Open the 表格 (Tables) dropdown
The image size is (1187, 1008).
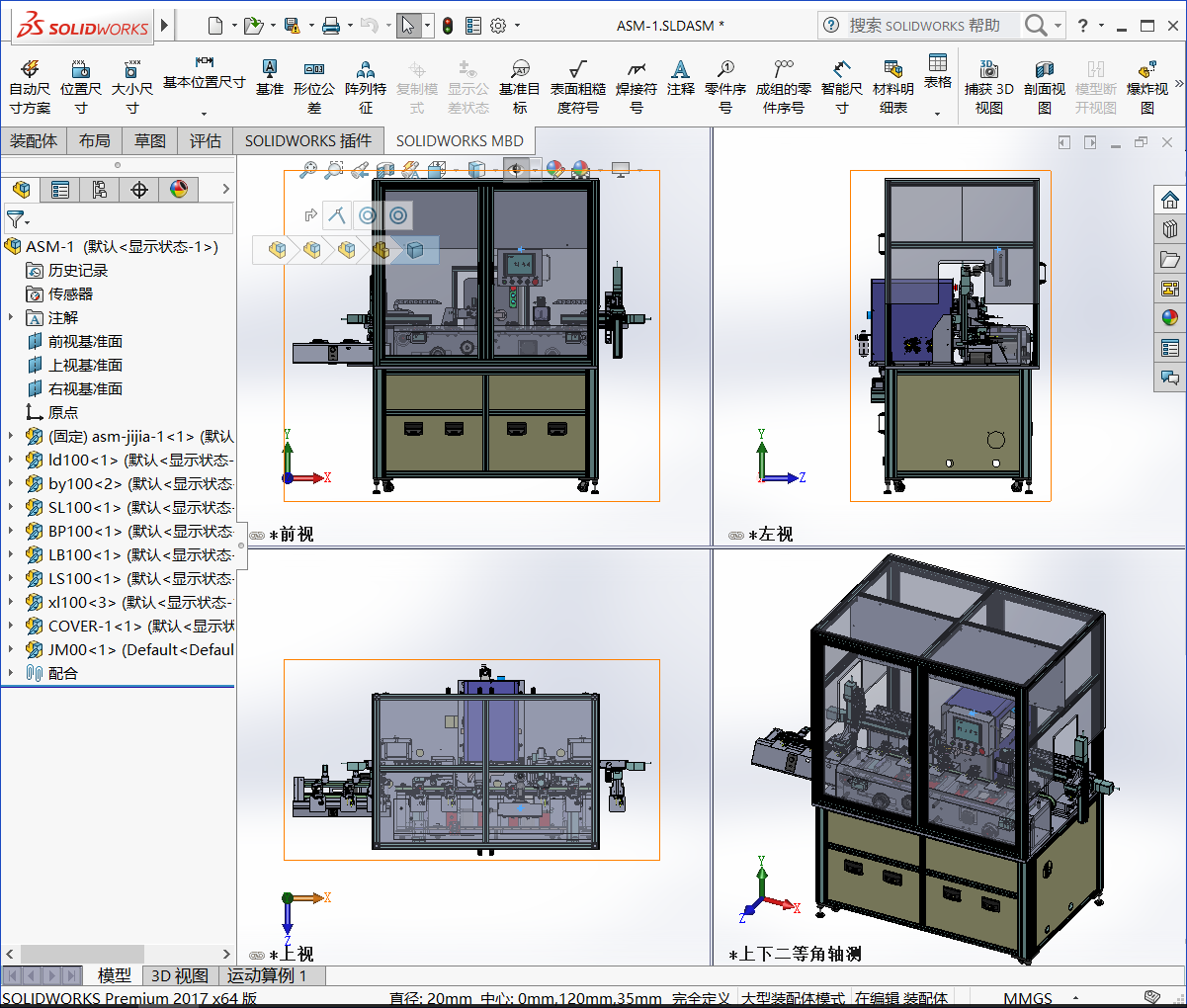pos(938,114)
